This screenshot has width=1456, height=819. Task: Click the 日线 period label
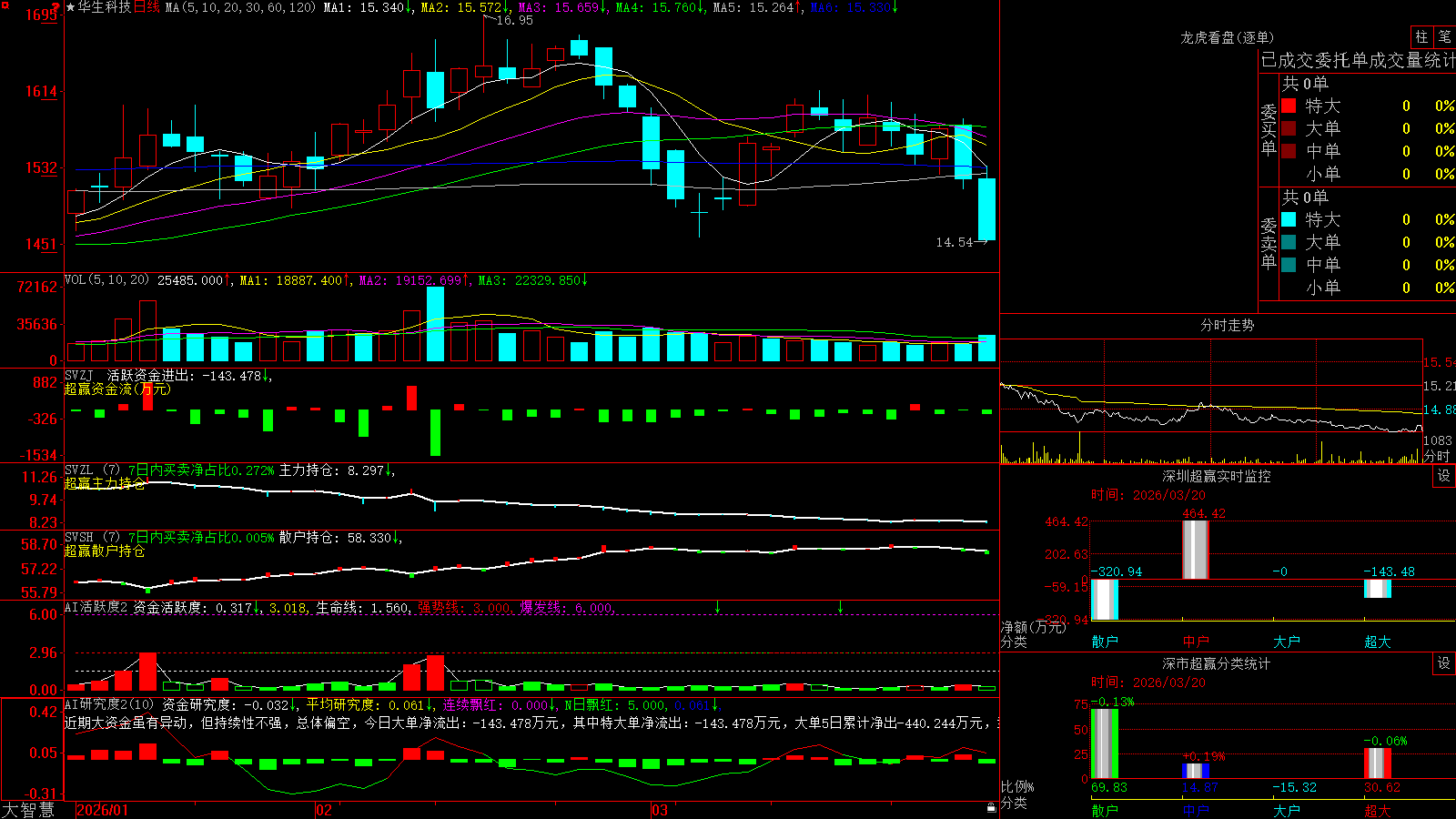[147, 7]
